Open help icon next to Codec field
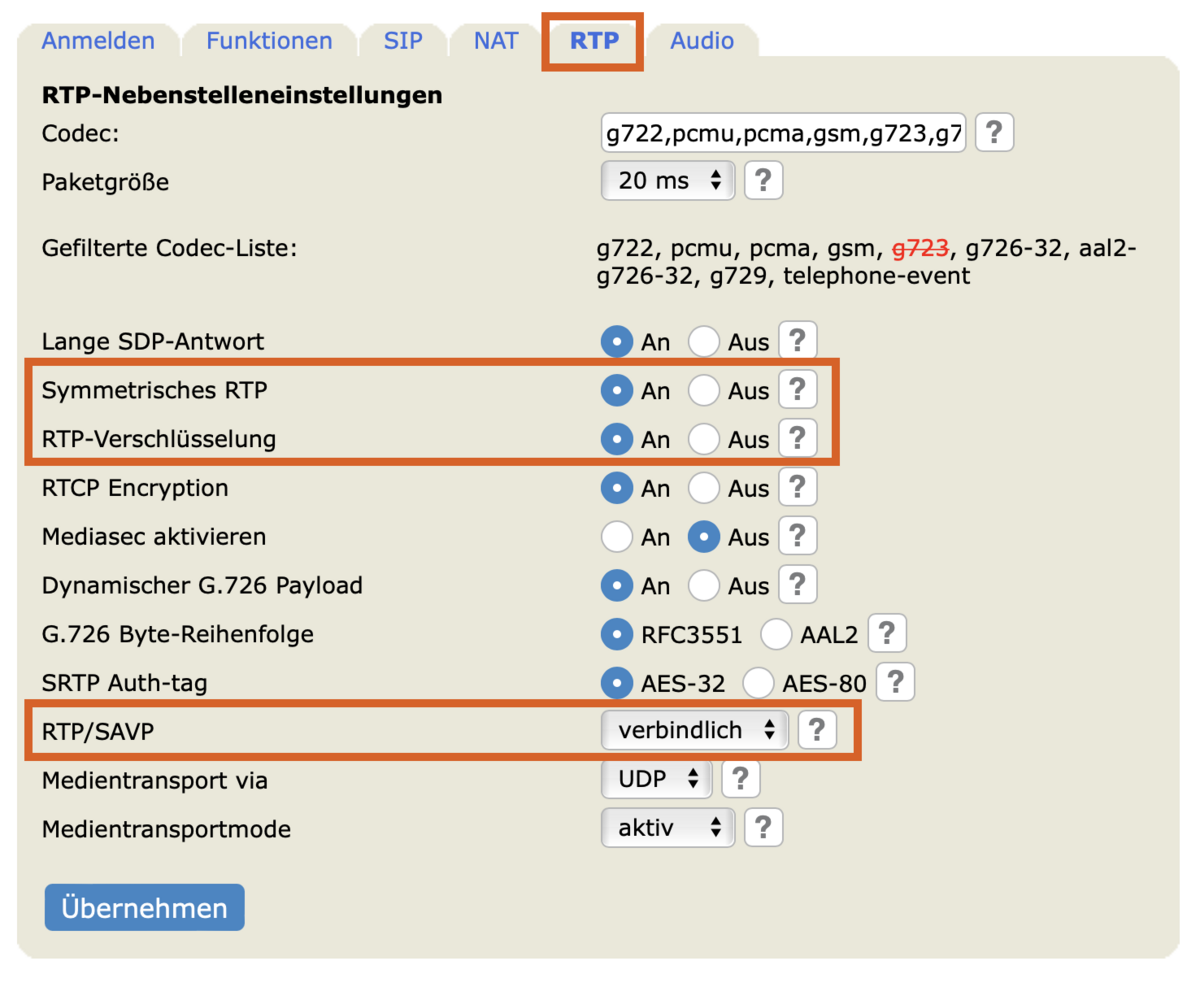Viewport: 1200px width, 987px height. 994,132
